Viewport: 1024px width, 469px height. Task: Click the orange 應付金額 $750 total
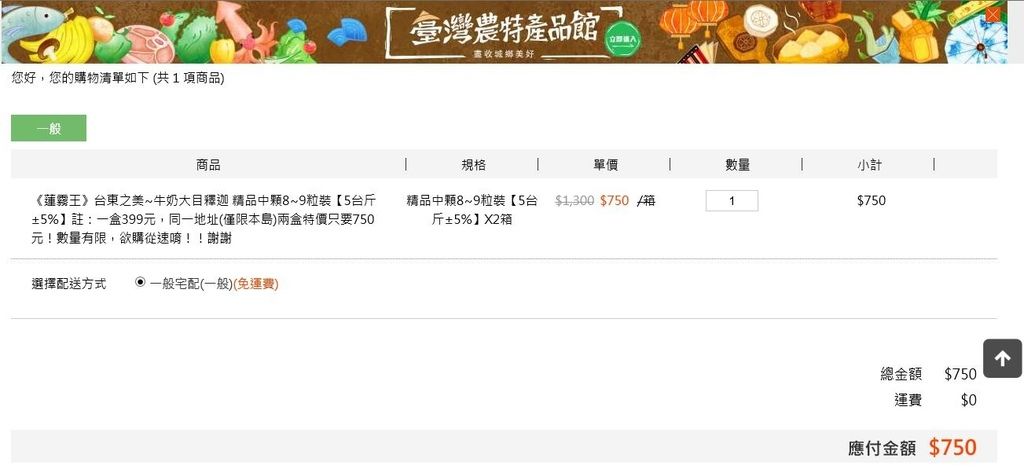[953, 447]
